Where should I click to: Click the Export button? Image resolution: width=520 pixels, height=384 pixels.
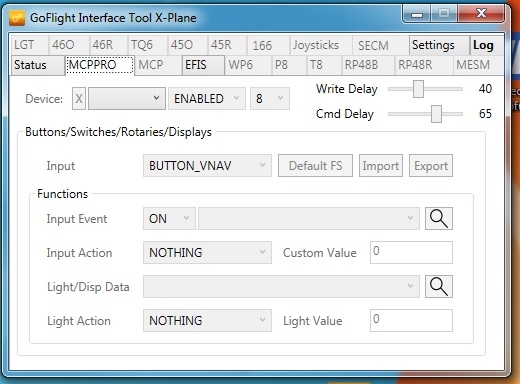431,165
